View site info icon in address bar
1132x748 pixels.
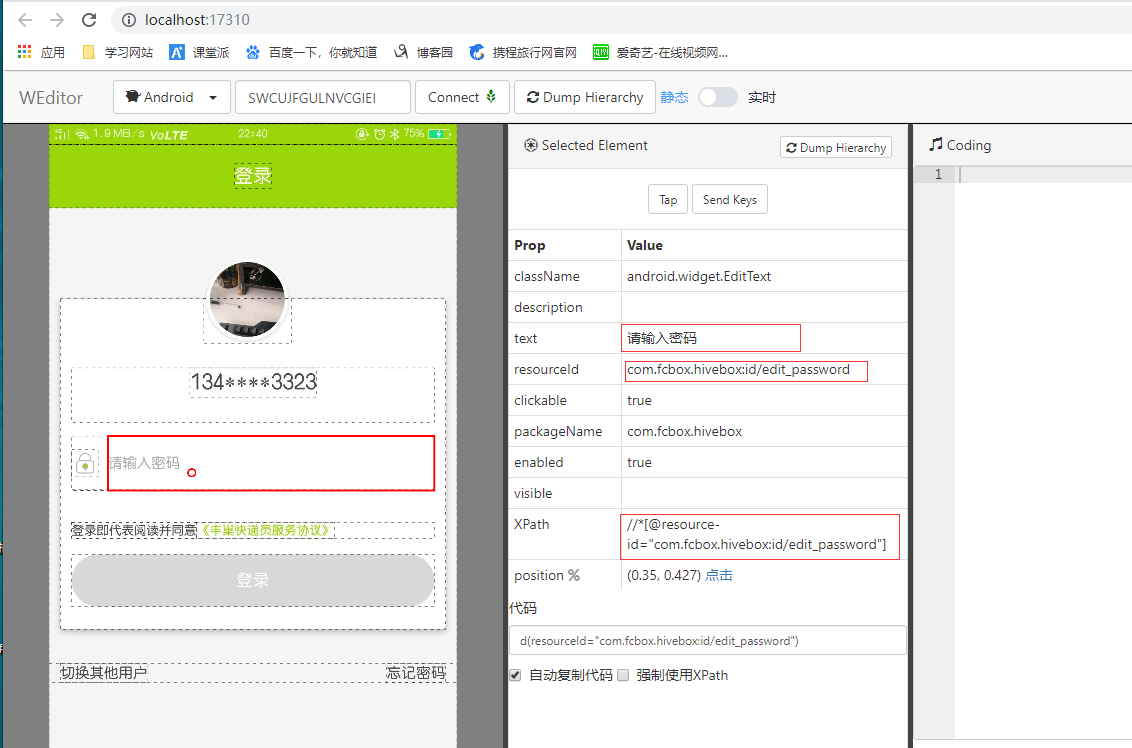tap(129, 20)
